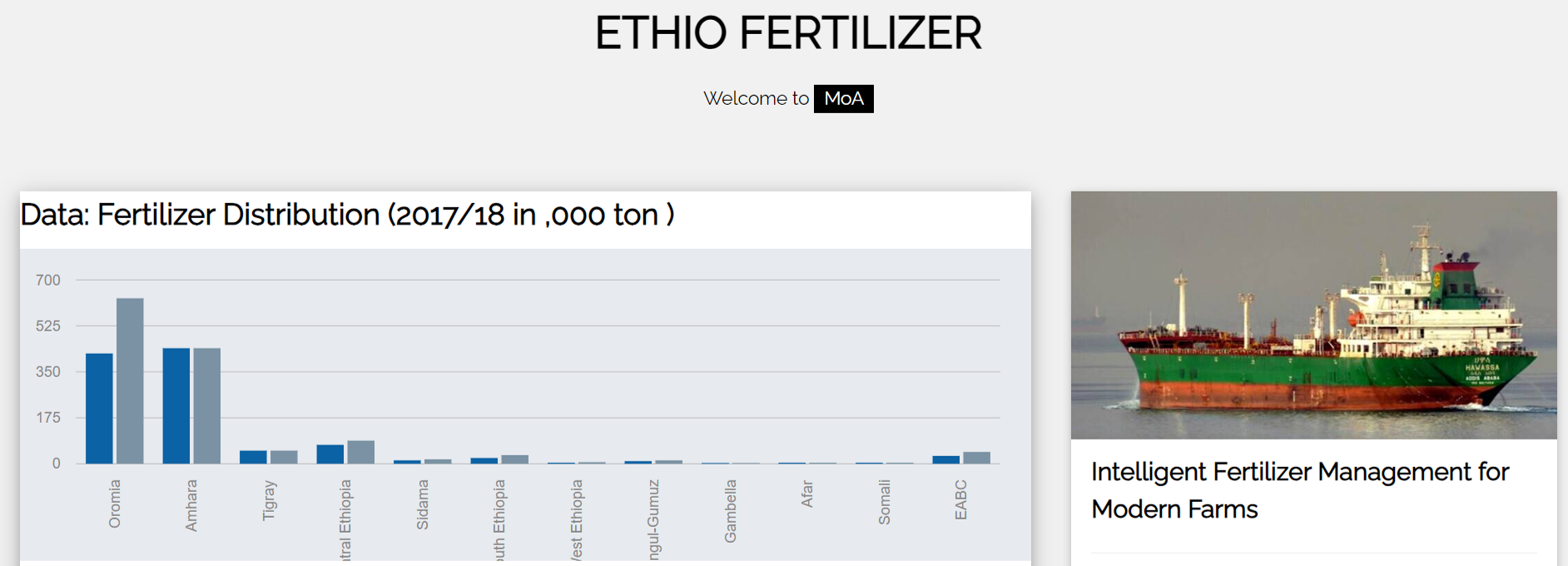The width and height of the screenshot is (1568, 566).
Task: Click the ETHIO FERTILIZER page heading
Action: click(788, 33)
